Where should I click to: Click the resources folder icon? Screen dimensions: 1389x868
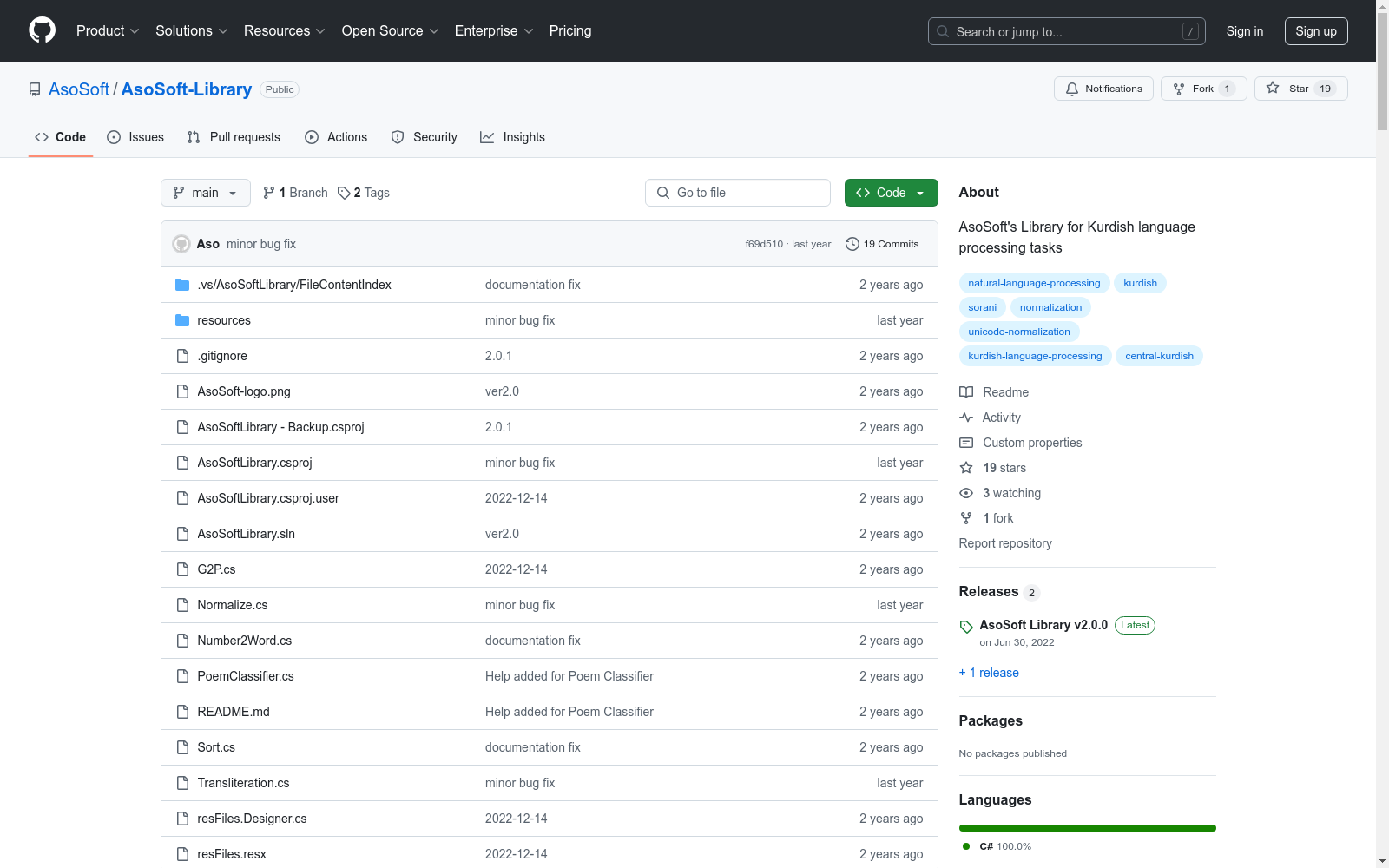coord(182,320)
